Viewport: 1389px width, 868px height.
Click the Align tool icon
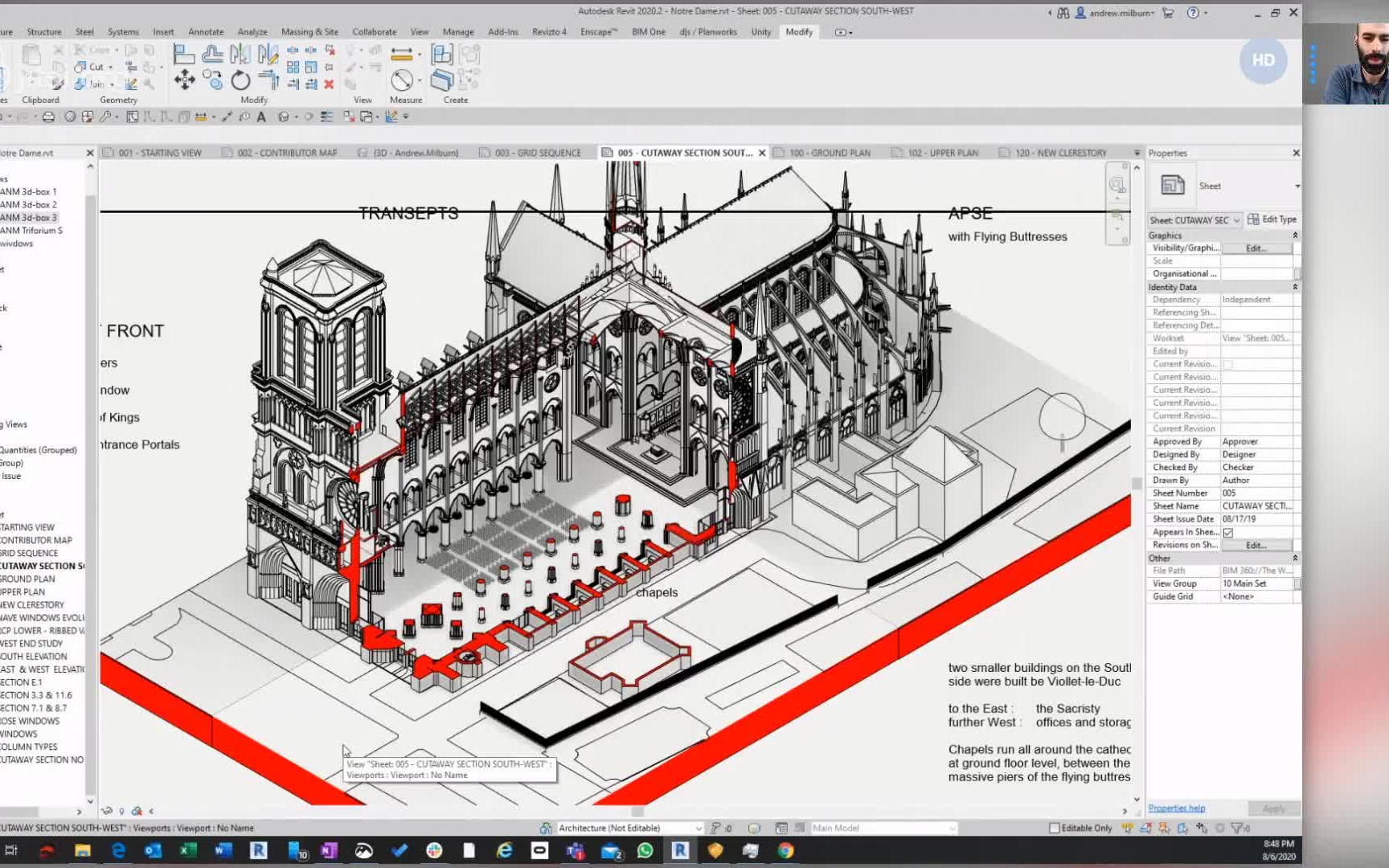[184, 55]
